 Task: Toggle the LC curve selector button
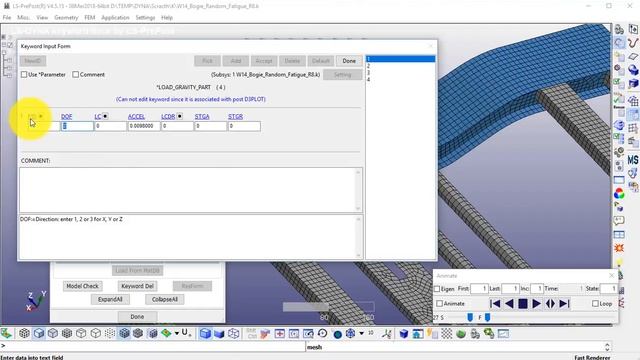(x=105, y=116)
